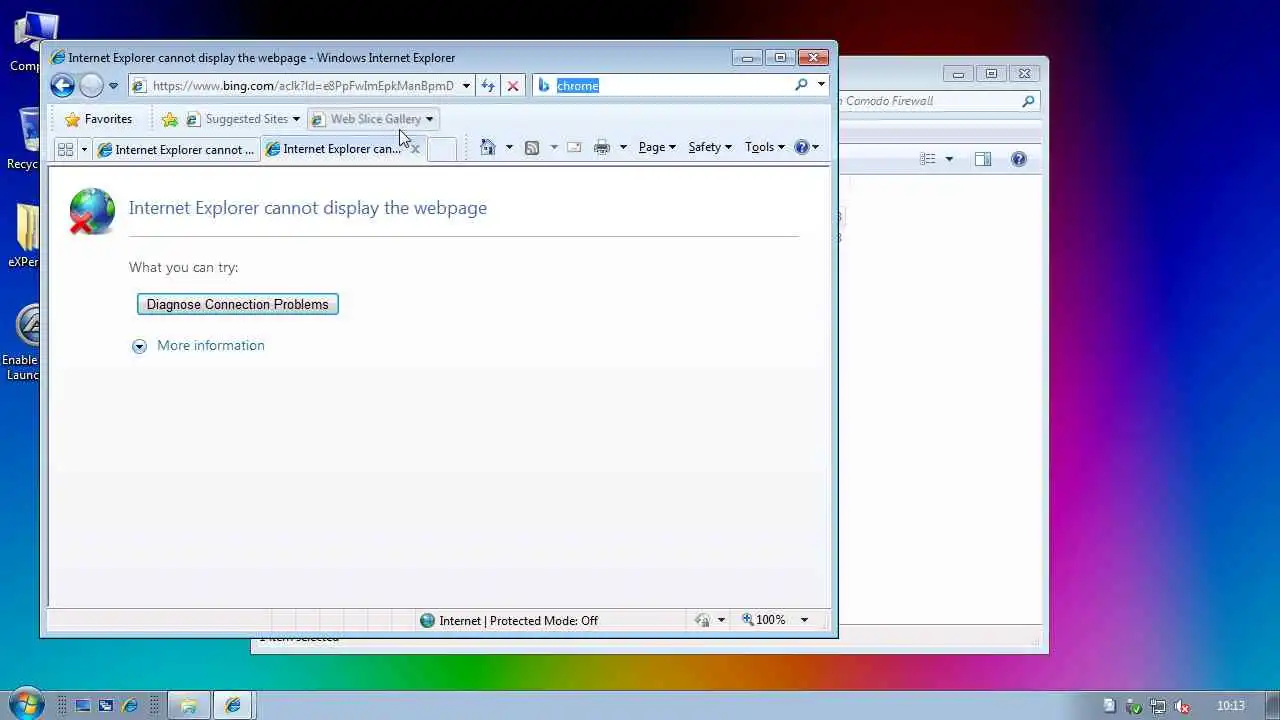Open Help icon in Explorer window behind
This screenshot has width=1280, height=720.
coord(1019,159)
